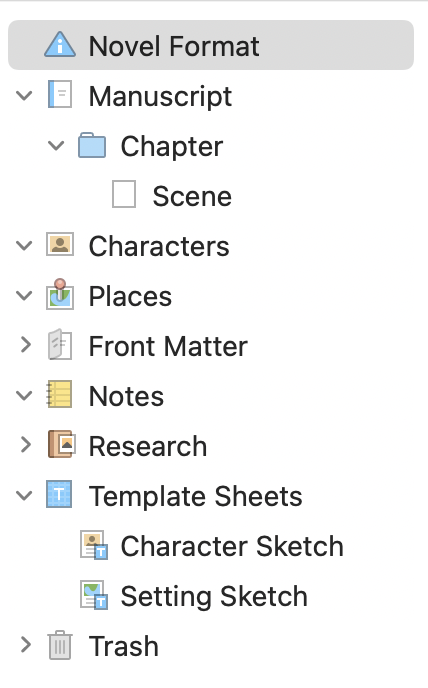Select the Setting Sketch template
428x688 pixels.
(x=194, y=595)
